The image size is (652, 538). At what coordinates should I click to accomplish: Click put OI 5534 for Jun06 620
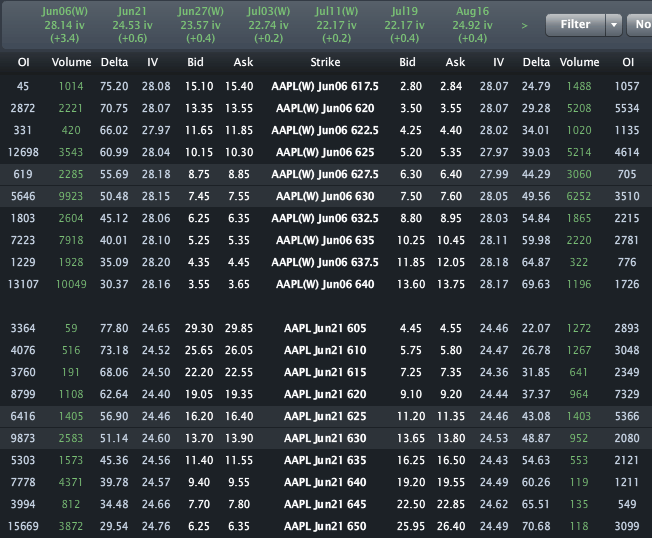(627, 109)
